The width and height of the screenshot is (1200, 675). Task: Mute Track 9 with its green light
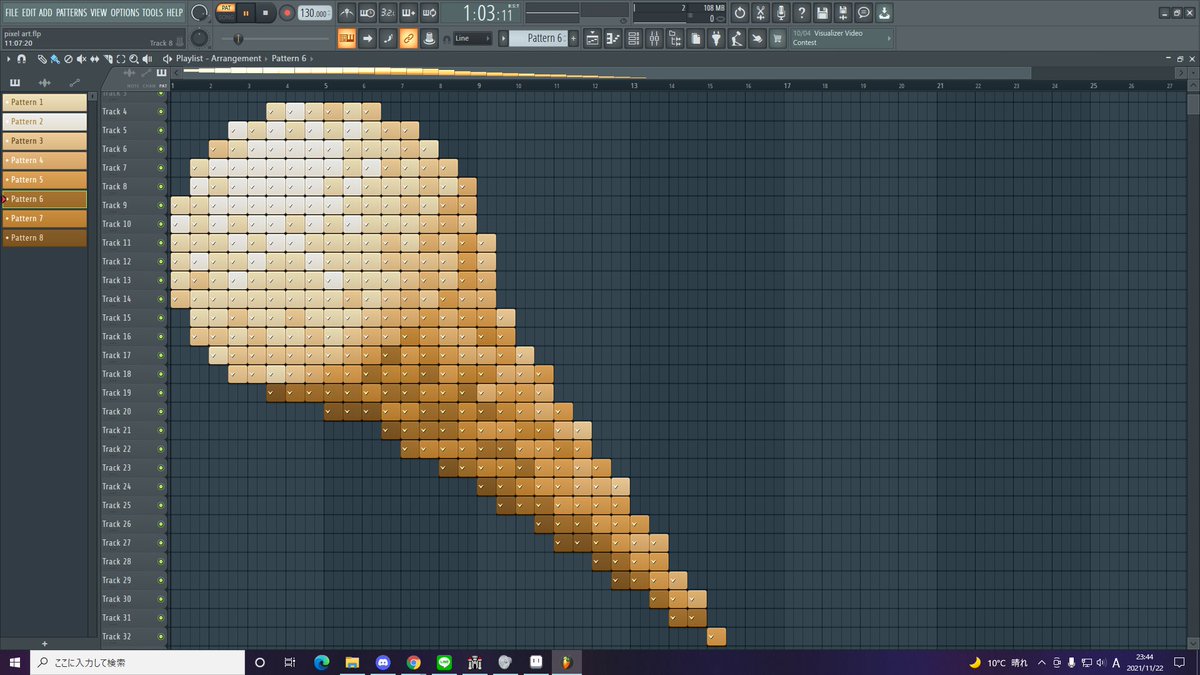click(x=161, y=205)
